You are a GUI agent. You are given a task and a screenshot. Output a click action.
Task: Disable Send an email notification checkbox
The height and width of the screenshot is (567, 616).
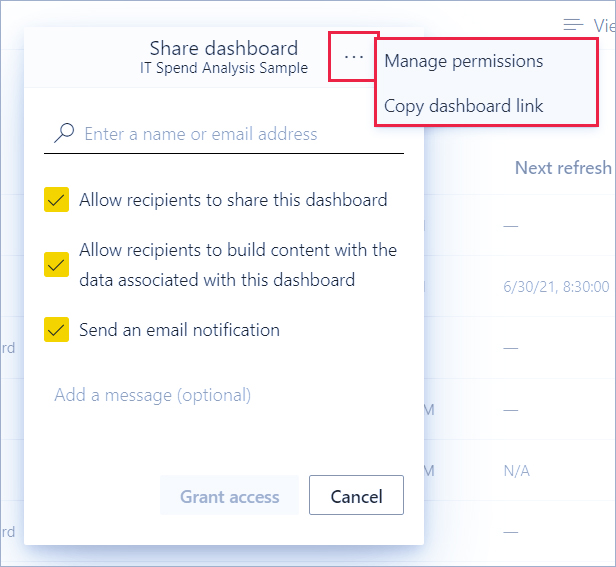pyautogui.click(x=57, y=329)
